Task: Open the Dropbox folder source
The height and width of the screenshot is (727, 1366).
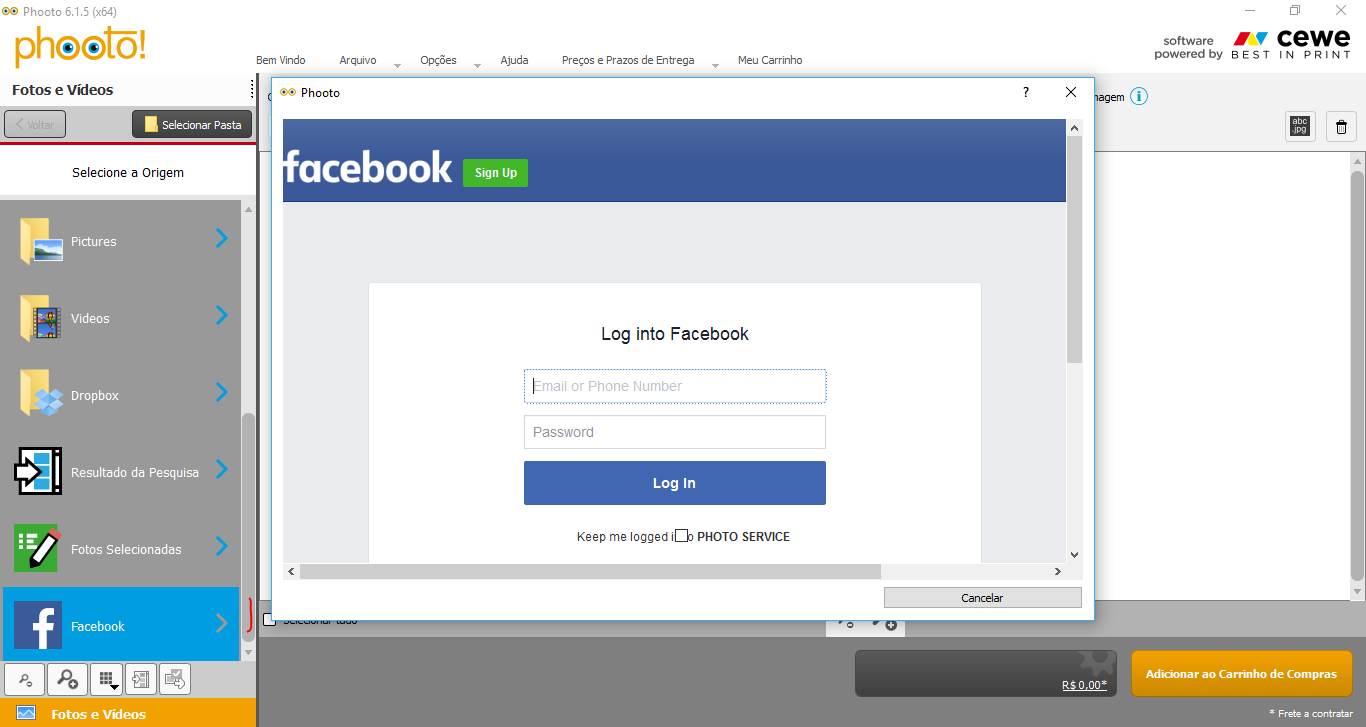Action: [x=121, y=395]
